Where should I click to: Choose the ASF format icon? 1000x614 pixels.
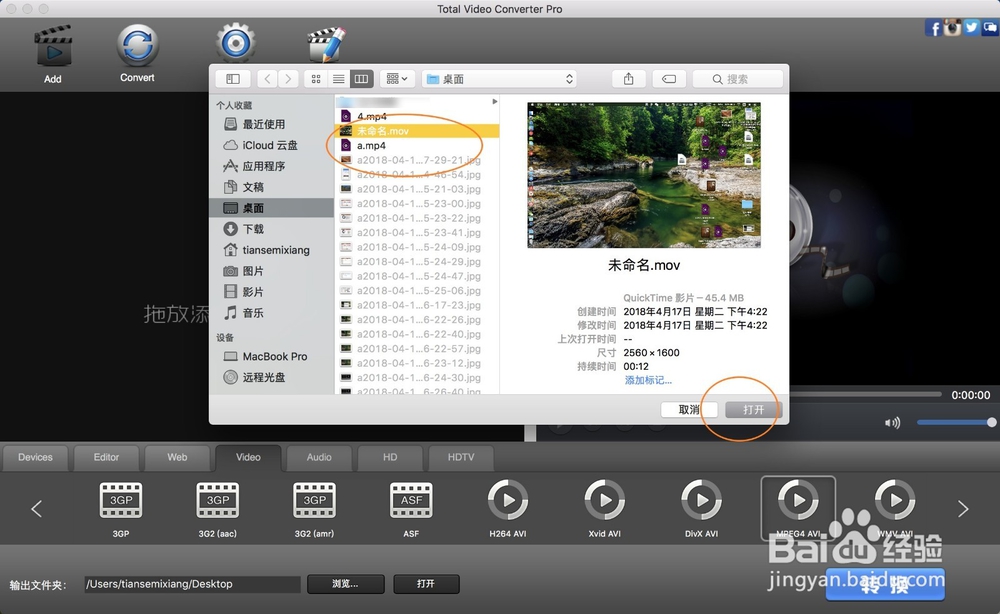(x=411, y=501)
